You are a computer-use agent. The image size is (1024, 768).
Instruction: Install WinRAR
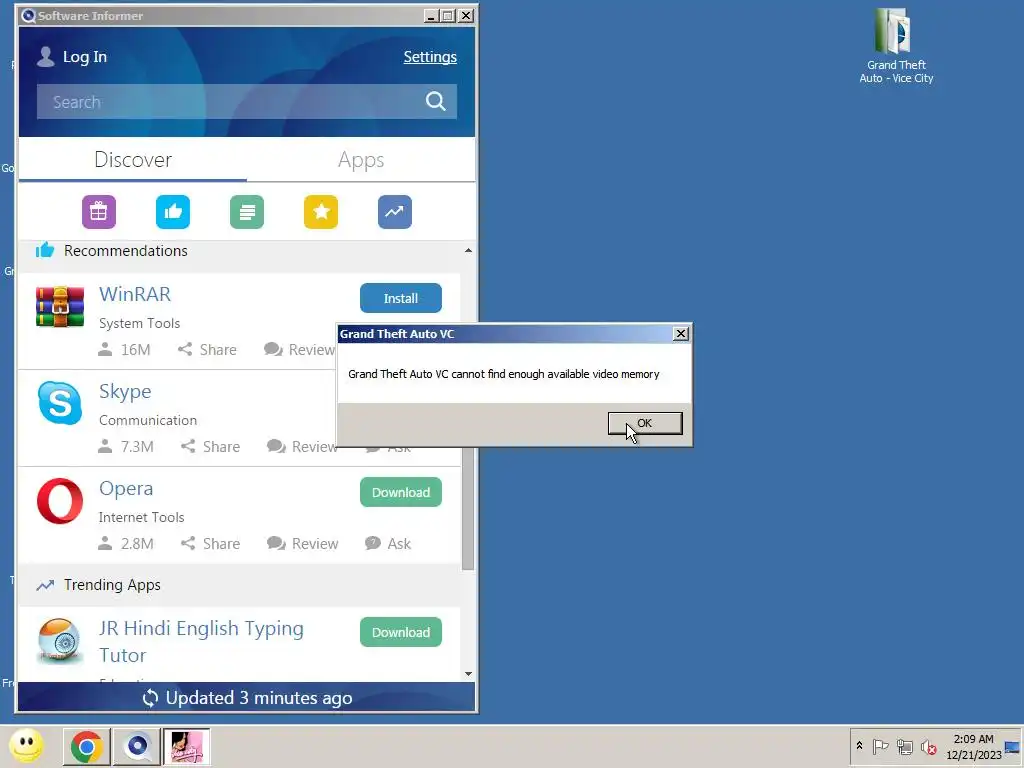(400, 298)
